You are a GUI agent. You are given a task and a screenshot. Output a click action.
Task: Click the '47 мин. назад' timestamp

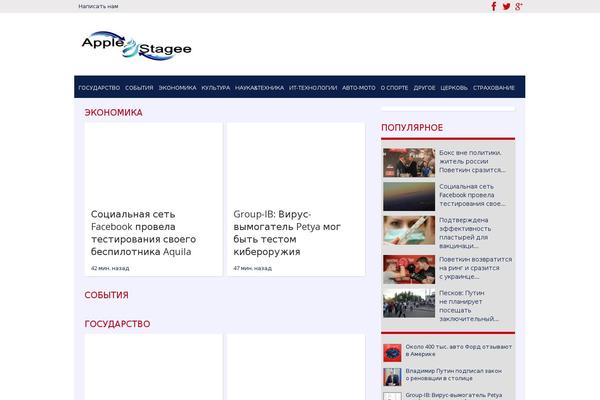(x=253, y=268)
